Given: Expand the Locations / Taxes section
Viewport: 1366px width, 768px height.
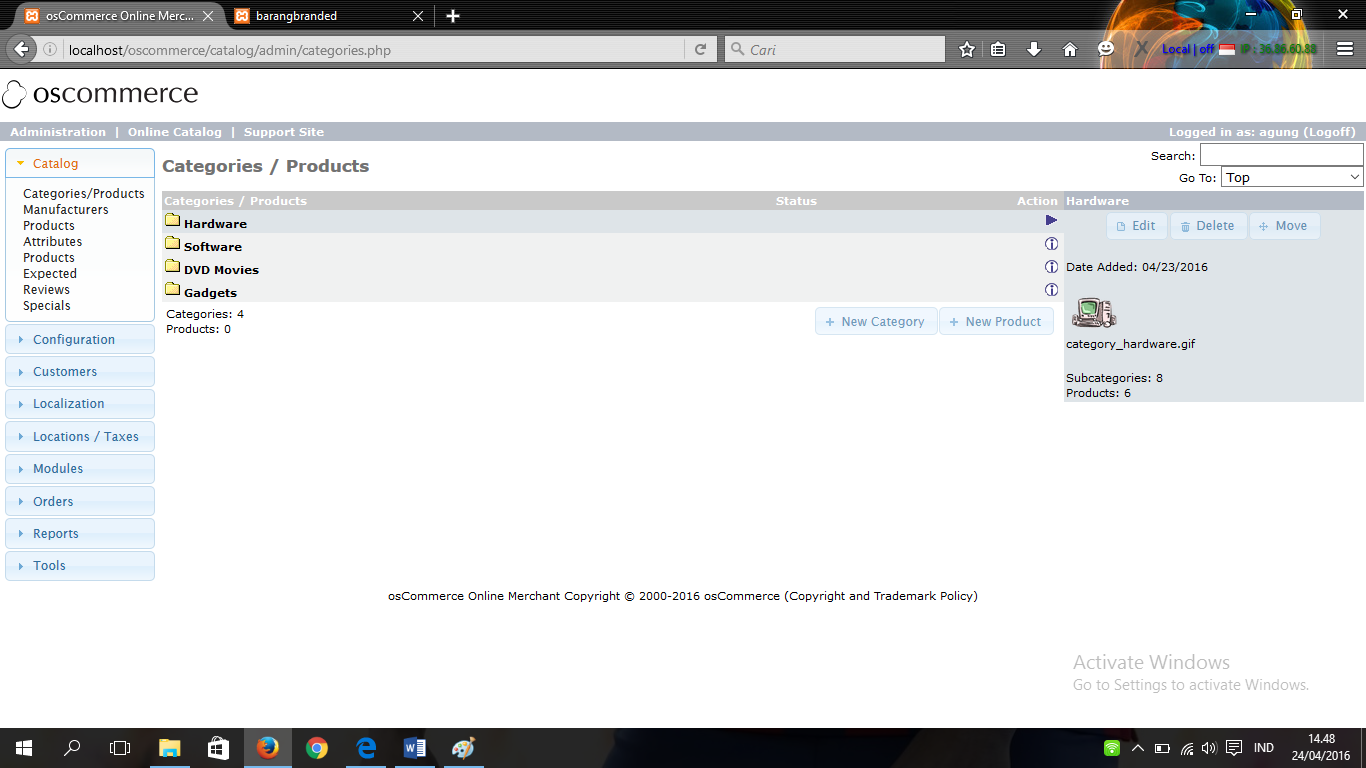Looking at the screenshot, I should [x=80, y=437].
